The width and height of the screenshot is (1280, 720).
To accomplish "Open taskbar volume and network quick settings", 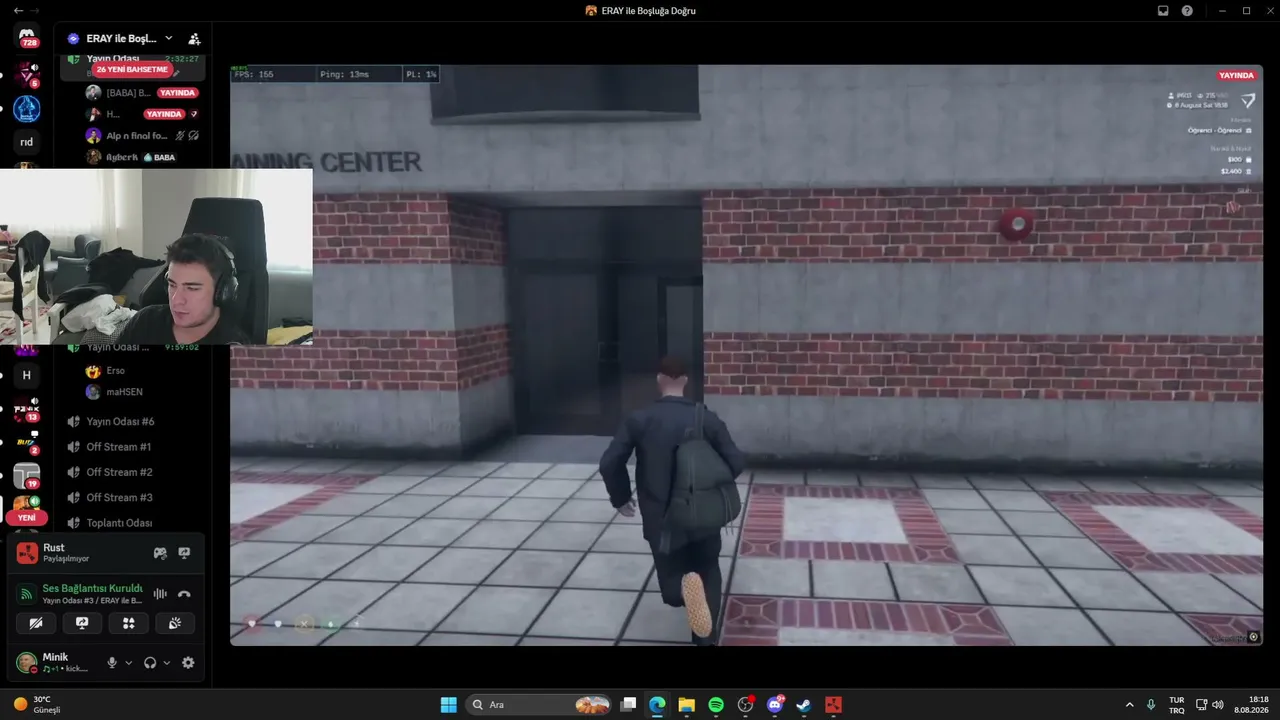I will coord(1210,705).
